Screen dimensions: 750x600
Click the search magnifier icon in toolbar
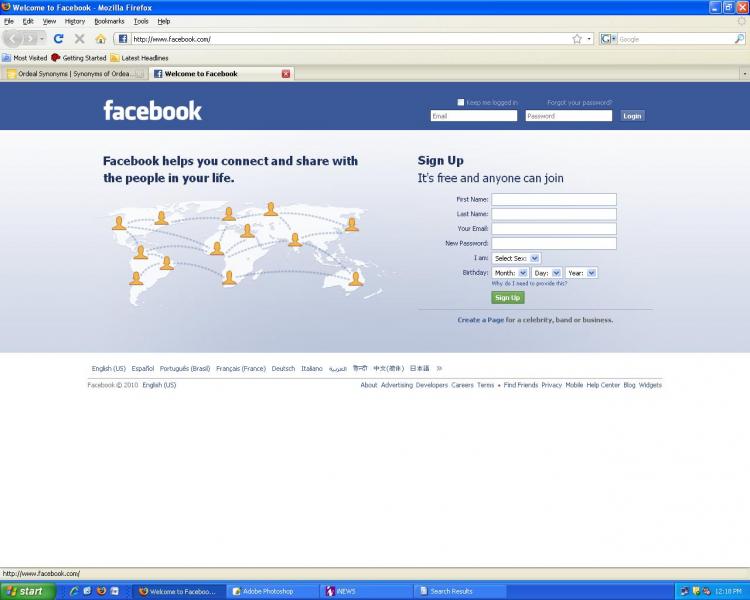click(739, 39)
